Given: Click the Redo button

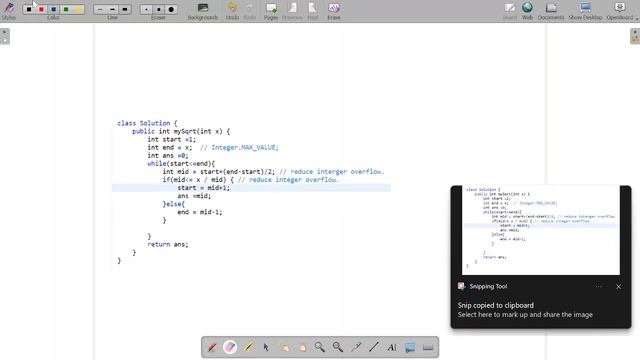Looking at the screenshot, I should pos(249,11).
